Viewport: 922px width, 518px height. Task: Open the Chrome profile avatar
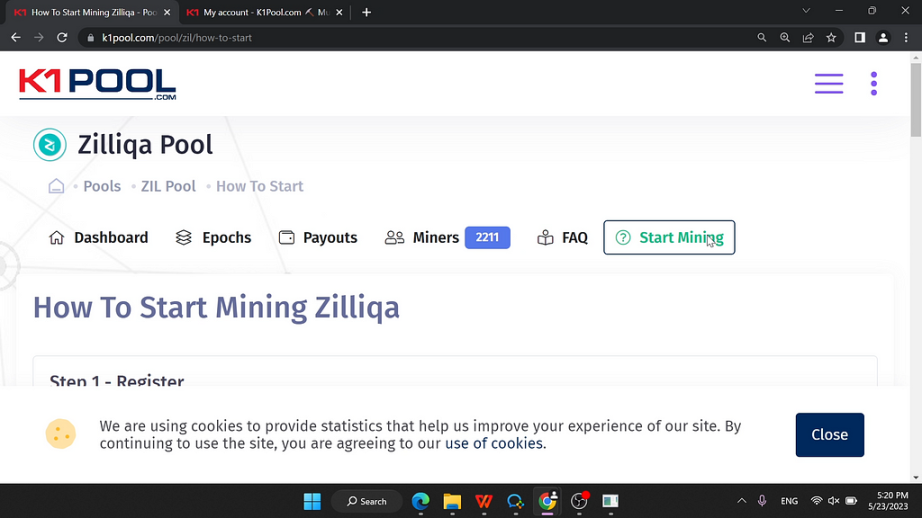[883, 38]
